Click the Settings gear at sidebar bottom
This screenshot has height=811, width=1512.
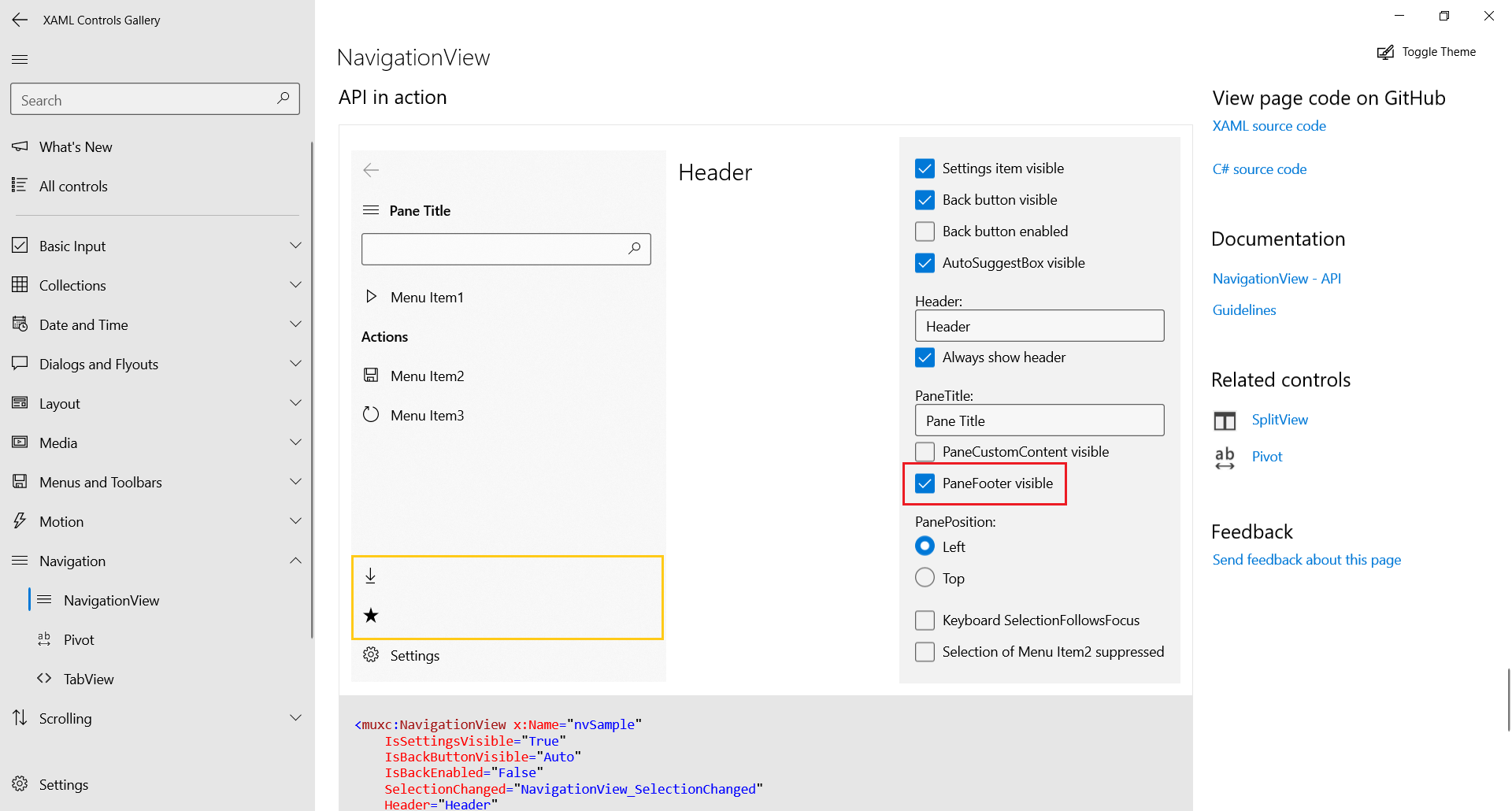click(x=20, y=784)
